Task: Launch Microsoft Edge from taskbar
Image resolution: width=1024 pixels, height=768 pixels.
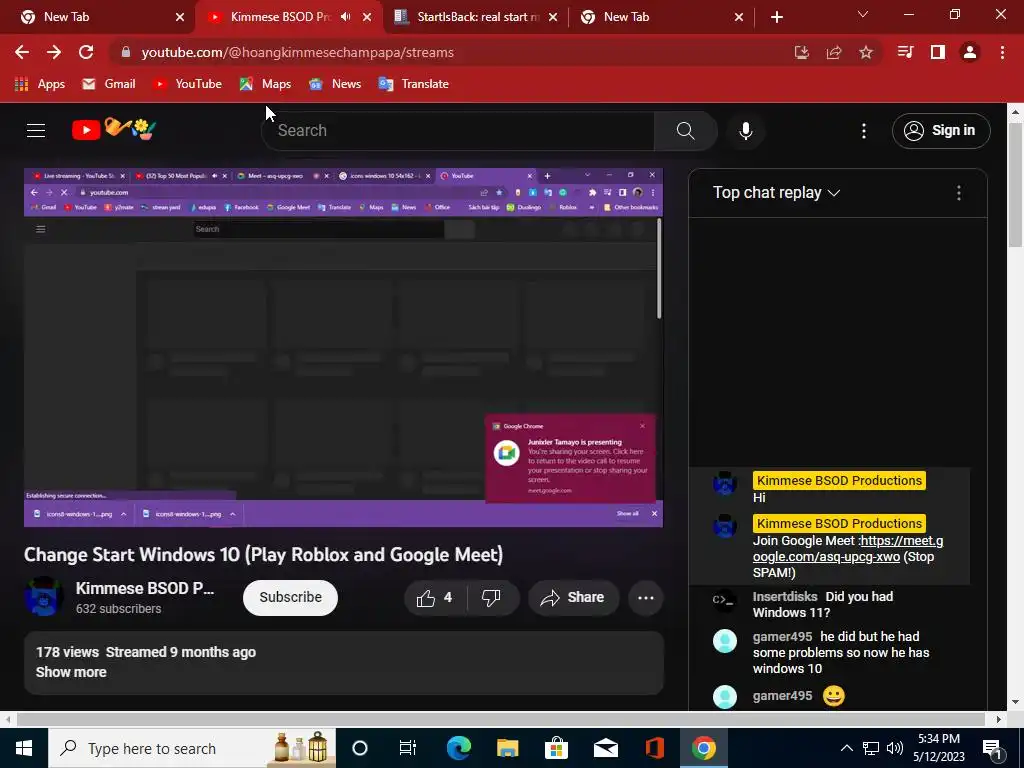Action: pos(458,748)
